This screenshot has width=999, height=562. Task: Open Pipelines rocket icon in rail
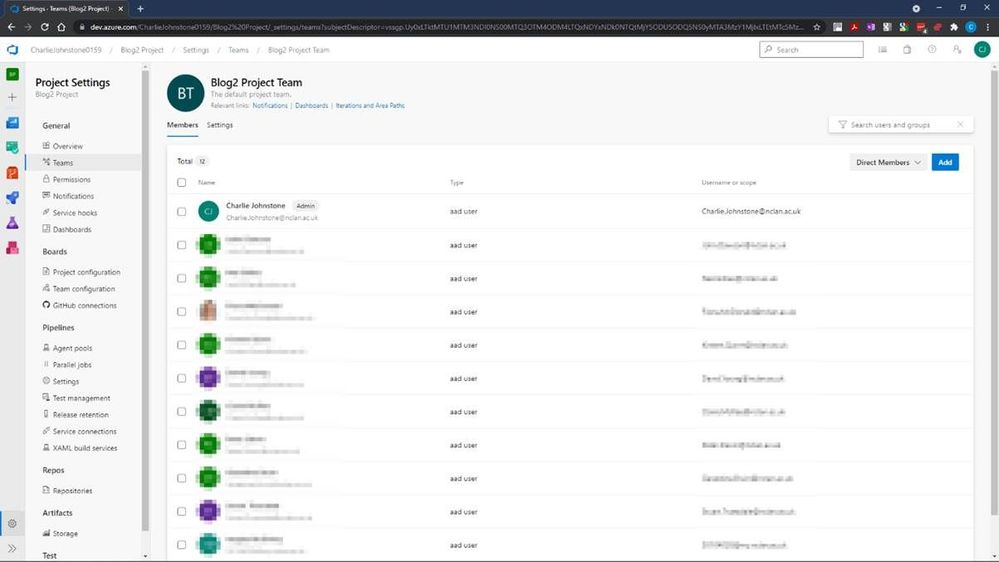pyautogui.click(x=12, y=198)
